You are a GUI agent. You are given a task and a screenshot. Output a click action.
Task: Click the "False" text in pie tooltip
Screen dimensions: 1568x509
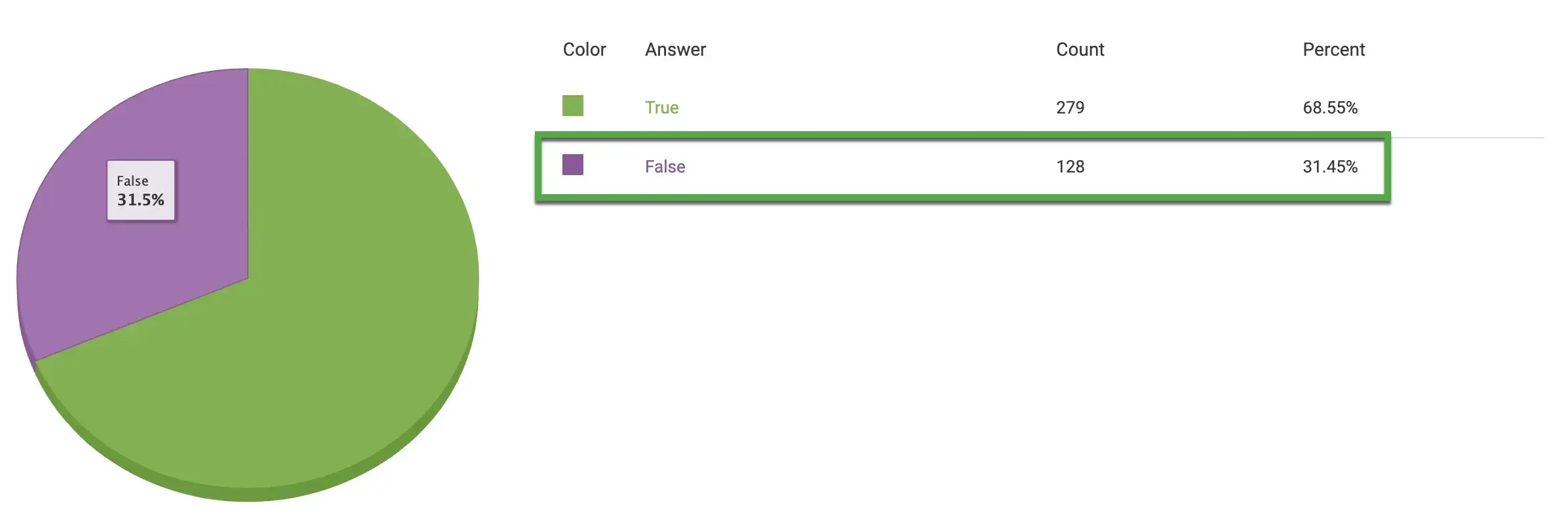(x=132, y=181)
